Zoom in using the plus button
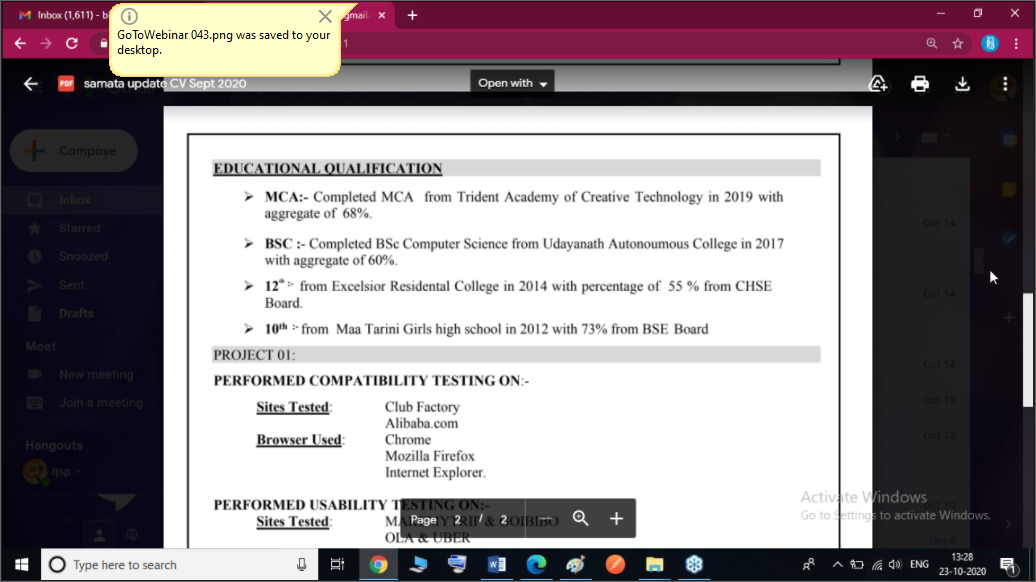 click(x=616, y=518)
